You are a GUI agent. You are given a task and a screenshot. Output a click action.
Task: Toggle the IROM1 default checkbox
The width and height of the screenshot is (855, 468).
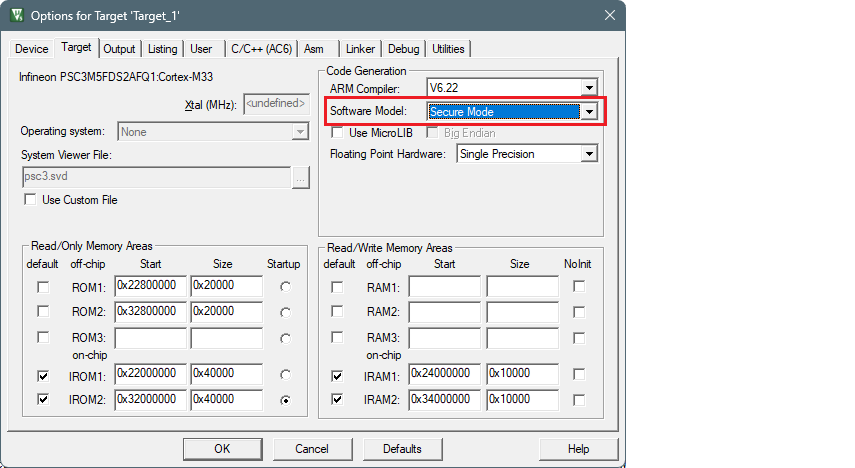pyautogui.click(x=42, y=376)
